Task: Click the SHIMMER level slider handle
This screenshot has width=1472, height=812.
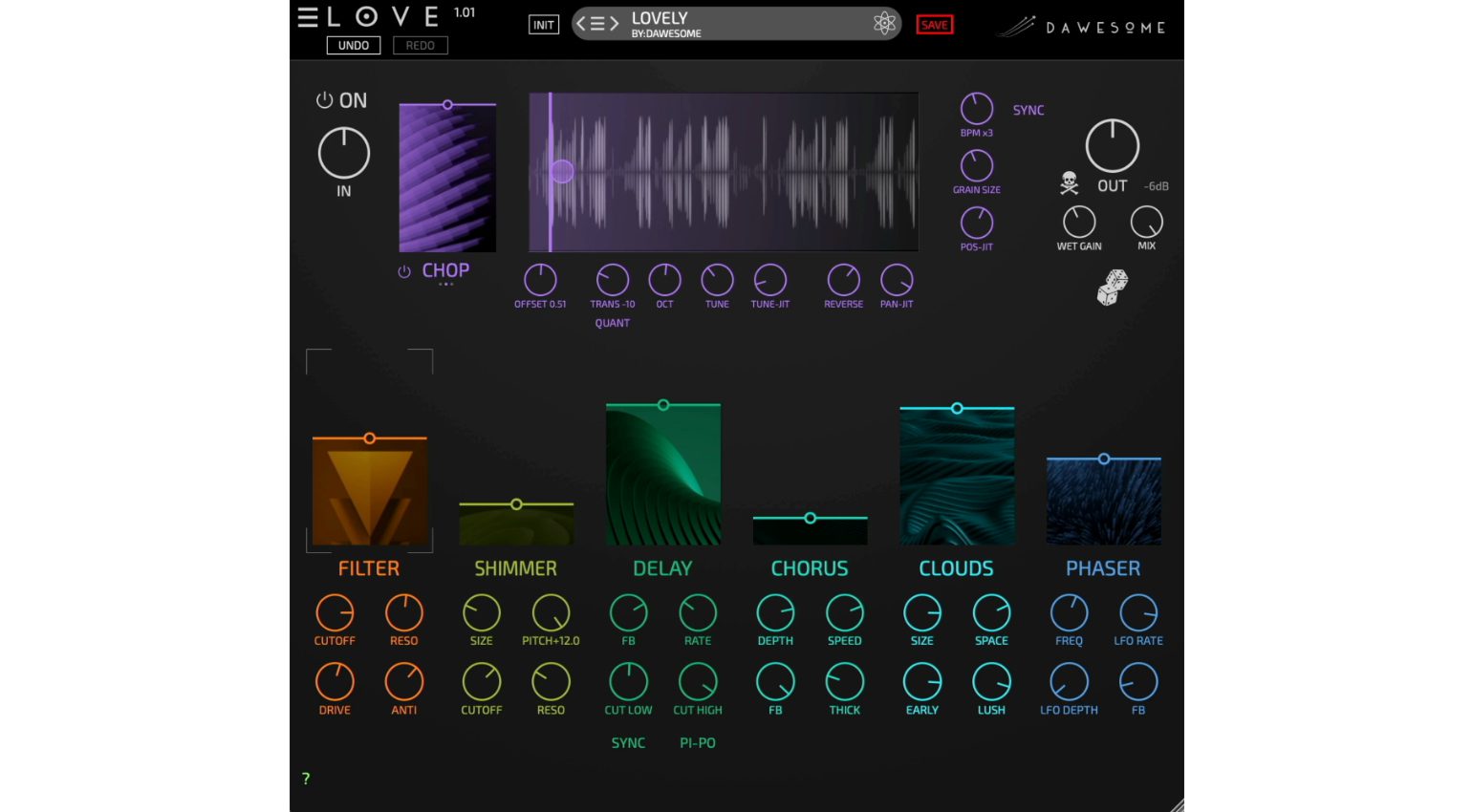Action: click(x=516, y=504)
